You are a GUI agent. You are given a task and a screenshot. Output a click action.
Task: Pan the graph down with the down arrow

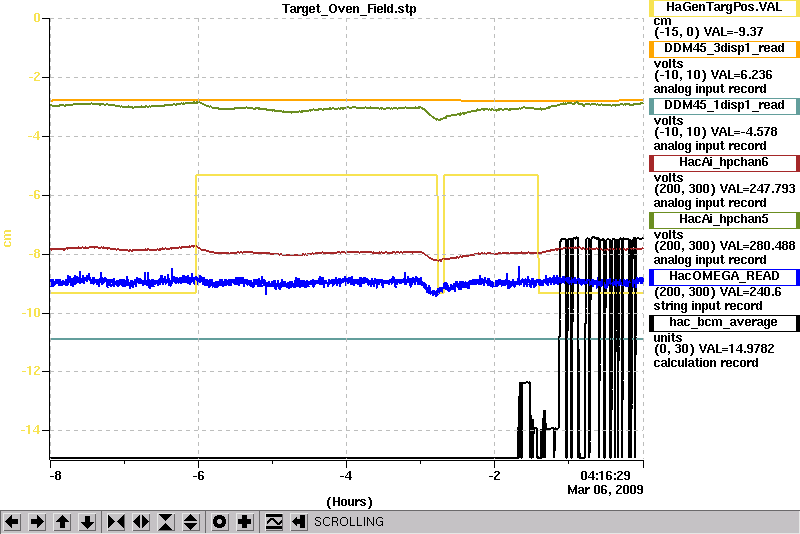click(87, 522)
